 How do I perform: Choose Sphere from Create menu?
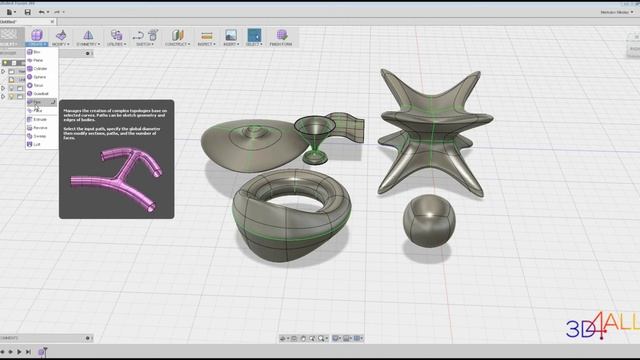pyautogui.click(x=42, y=77)
